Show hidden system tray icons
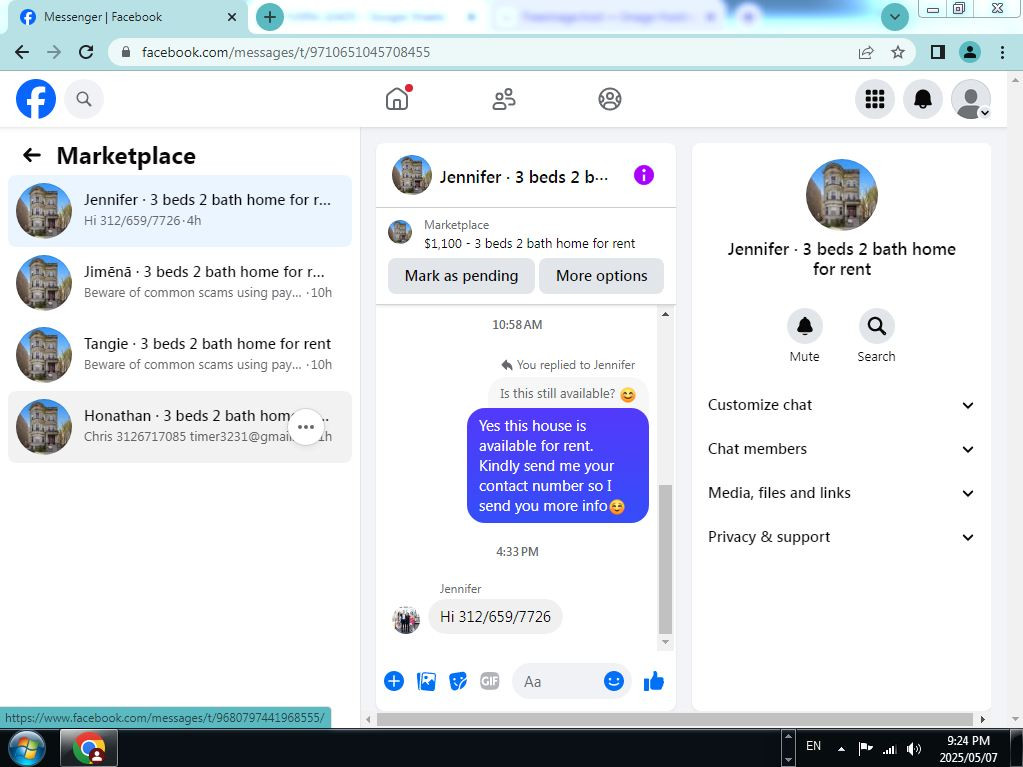1023x767 pixels. point(842,749)
